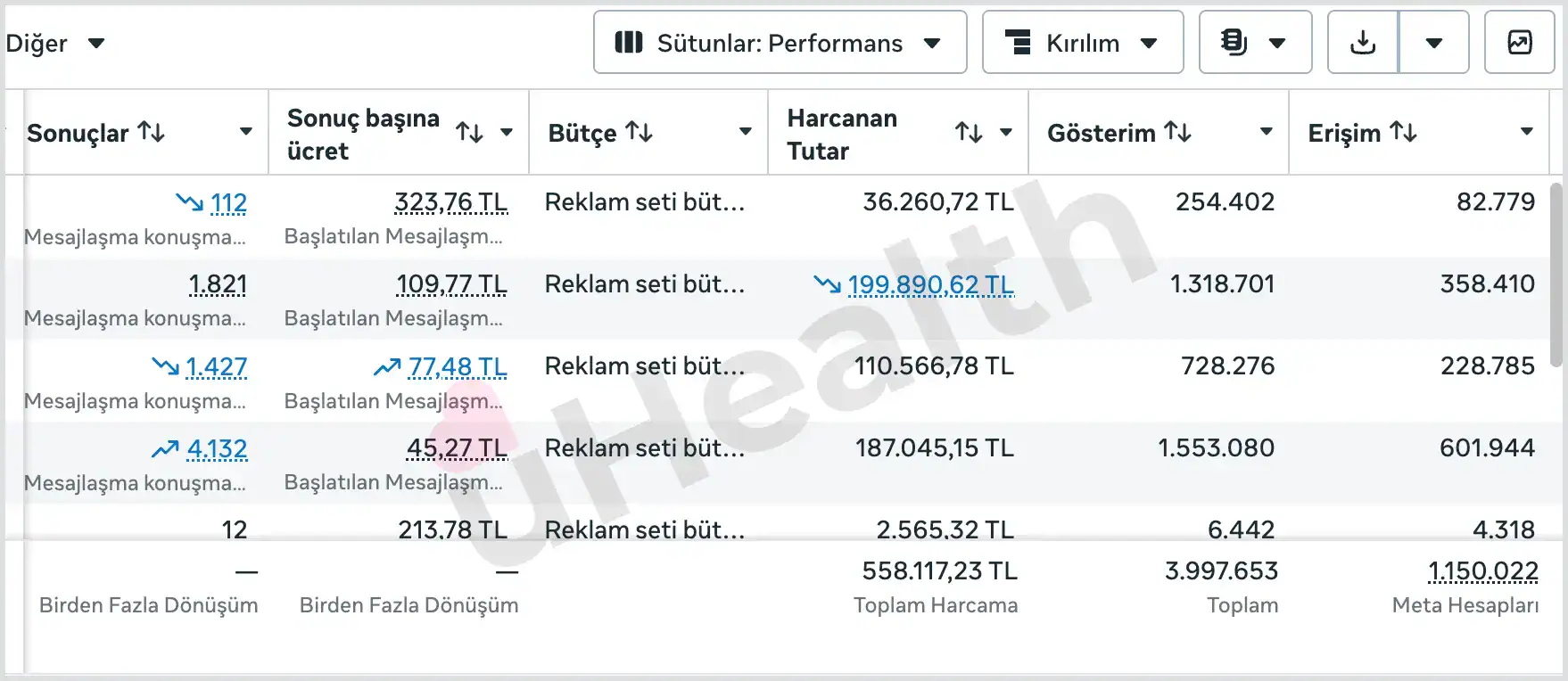Screen dimensions: 1568x681
Task: Sort by Sonuçlar column arrows
Action: pyautogui.click(x=152, y=132)
